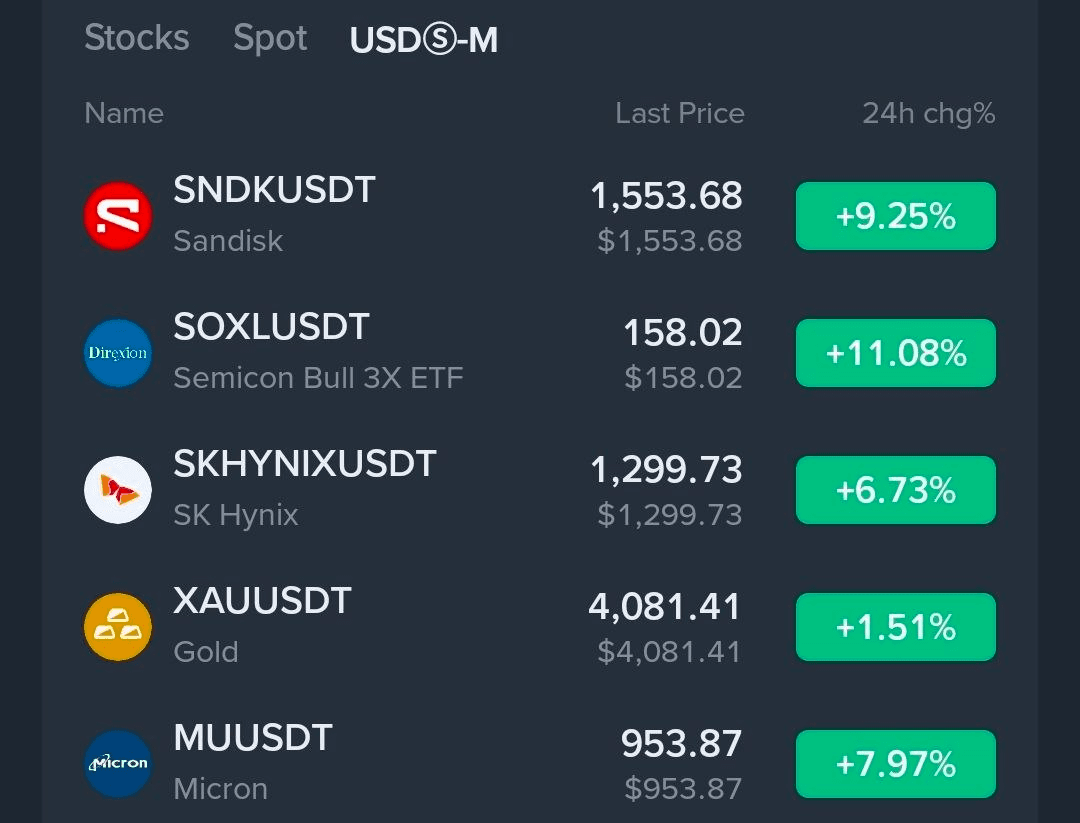The height and width of the screenshot is (823, 1080).
Task: Select the USDⓈ-M tab
Action: (424, 40)
